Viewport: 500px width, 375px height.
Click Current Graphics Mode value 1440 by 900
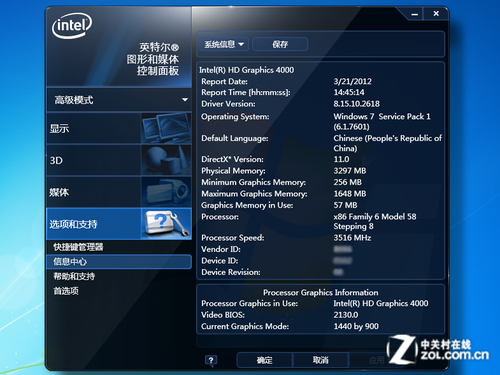coord(356,327)
